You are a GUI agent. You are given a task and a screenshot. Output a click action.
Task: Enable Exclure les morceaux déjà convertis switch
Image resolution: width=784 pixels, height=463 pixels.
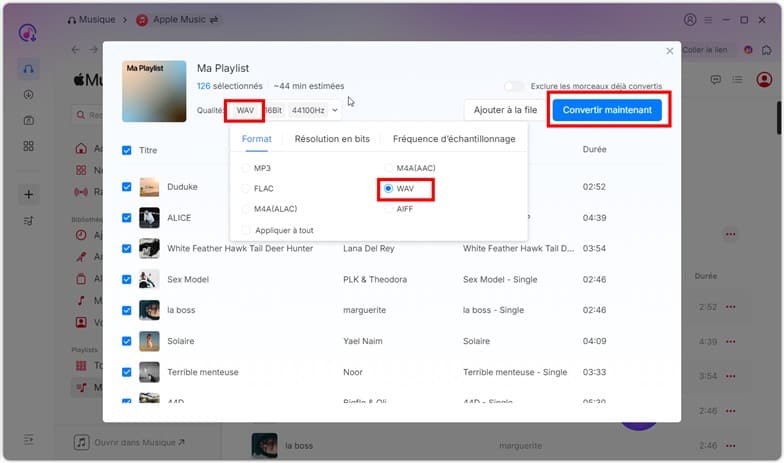(x=514, y=86)
